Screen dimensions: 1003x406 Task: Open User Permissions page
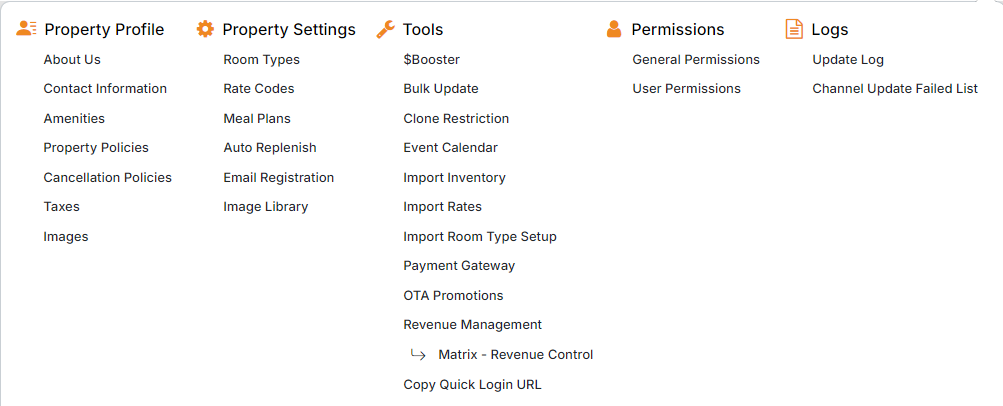tap(686, 89)
